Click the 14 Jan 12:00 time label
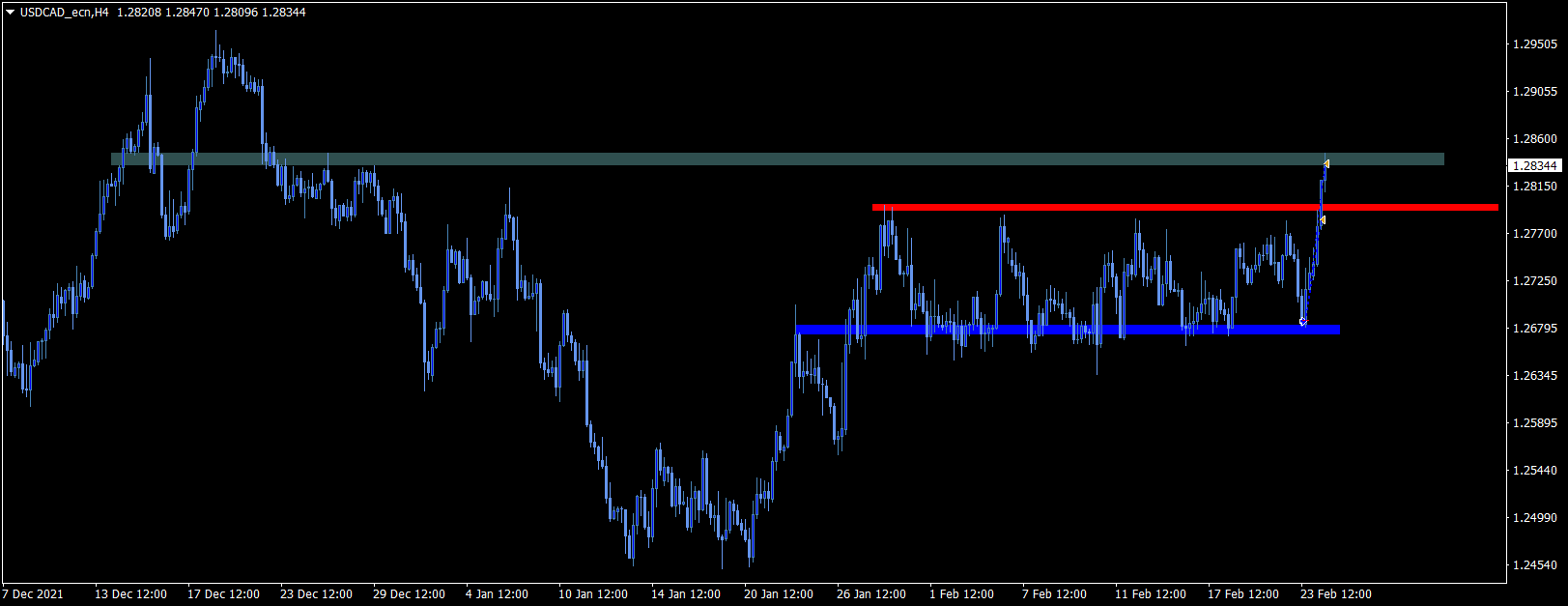The image size is (1568, 606). tap(686, 594)
